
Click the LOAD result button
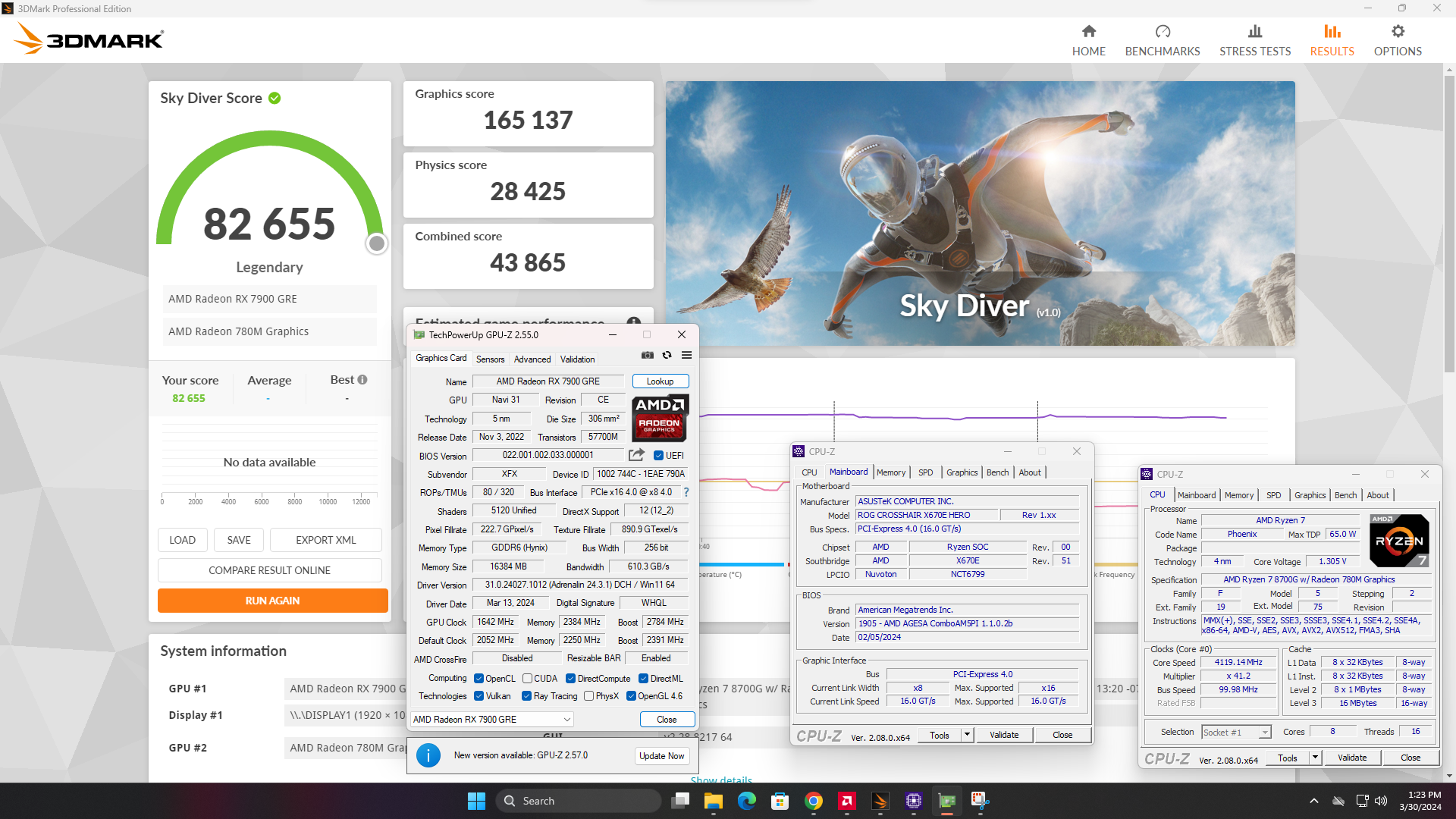[182, 540]
